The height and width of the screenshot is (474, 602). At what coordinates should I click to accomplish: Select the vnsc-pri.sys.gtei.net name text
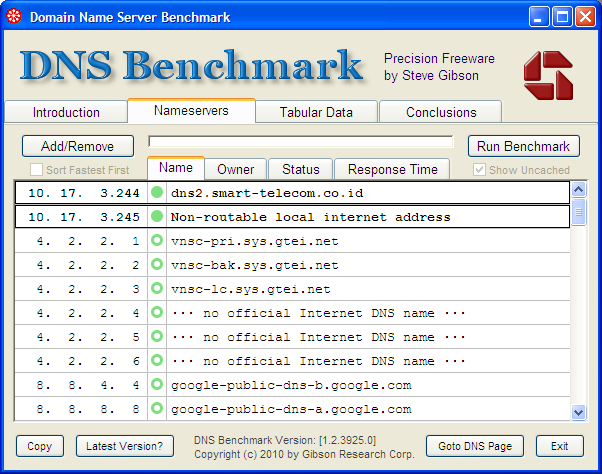click(255, 241)
